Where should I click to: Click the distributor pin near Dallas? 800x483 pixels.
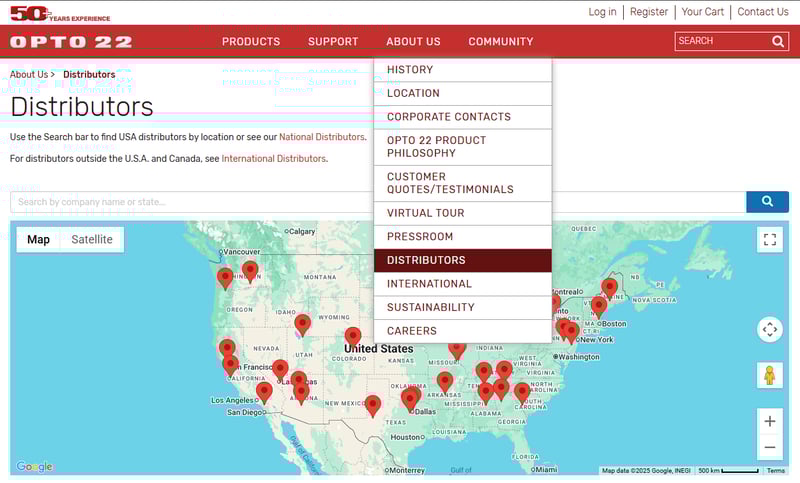pos(410,400)
